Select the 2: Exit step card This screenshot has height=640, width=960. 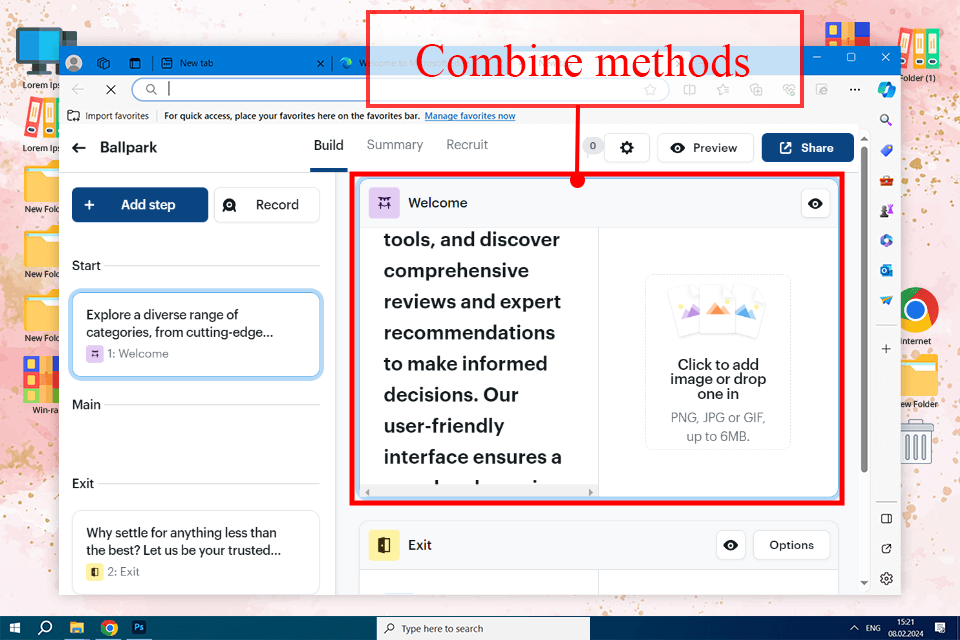[196, 552]
